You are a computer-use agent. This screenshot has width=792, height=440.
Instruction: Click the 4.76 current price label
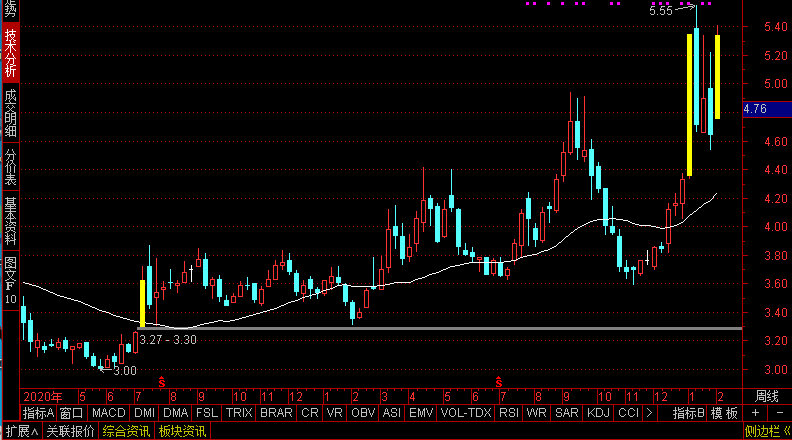[755, 109]
